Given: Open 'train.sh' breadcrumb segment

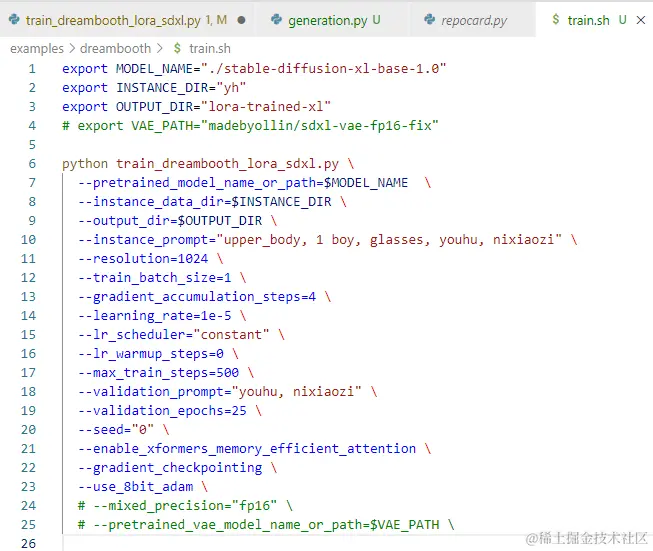Looking at the screenshot, I should pyautogui.click(x=209, y=48).
